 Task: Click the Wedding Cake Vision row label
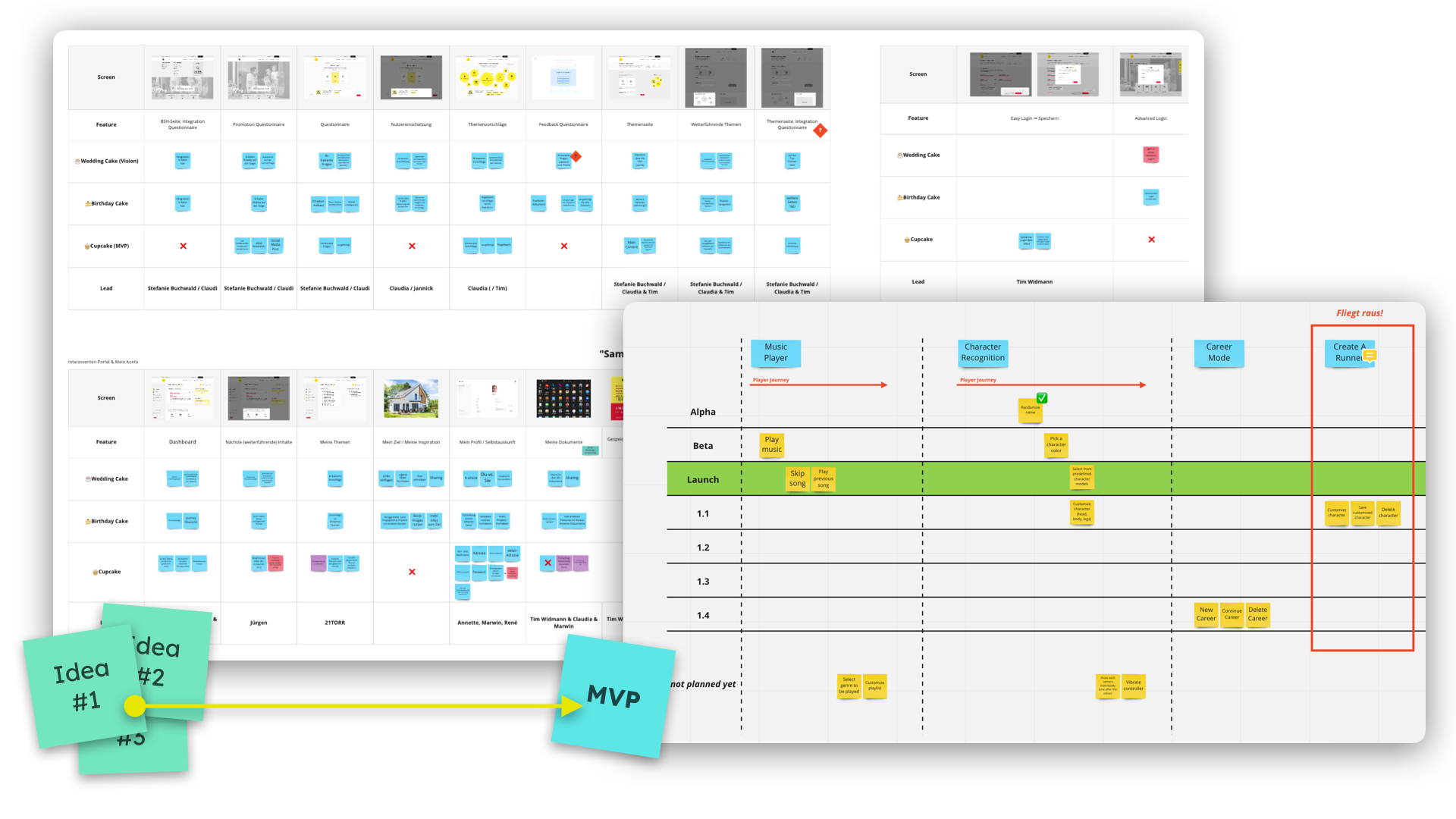pos(107,160)
